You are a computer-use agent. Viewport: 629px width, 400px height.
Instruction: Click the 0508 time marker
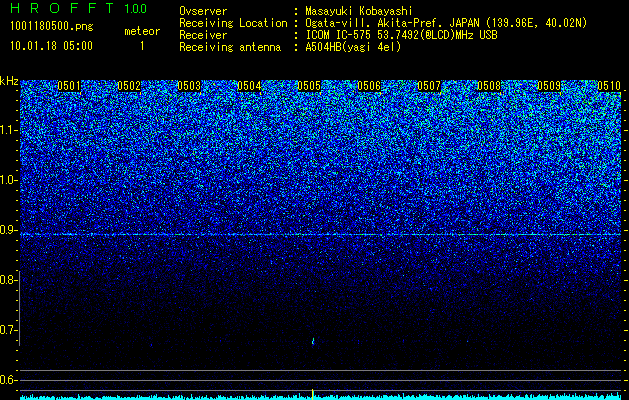point(489,86)
